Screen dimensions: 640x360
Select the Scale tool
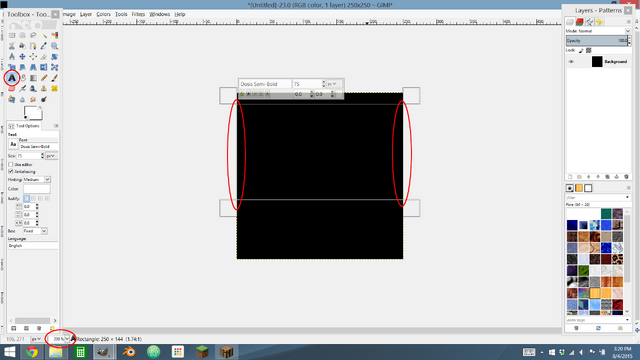coord(12,67)
